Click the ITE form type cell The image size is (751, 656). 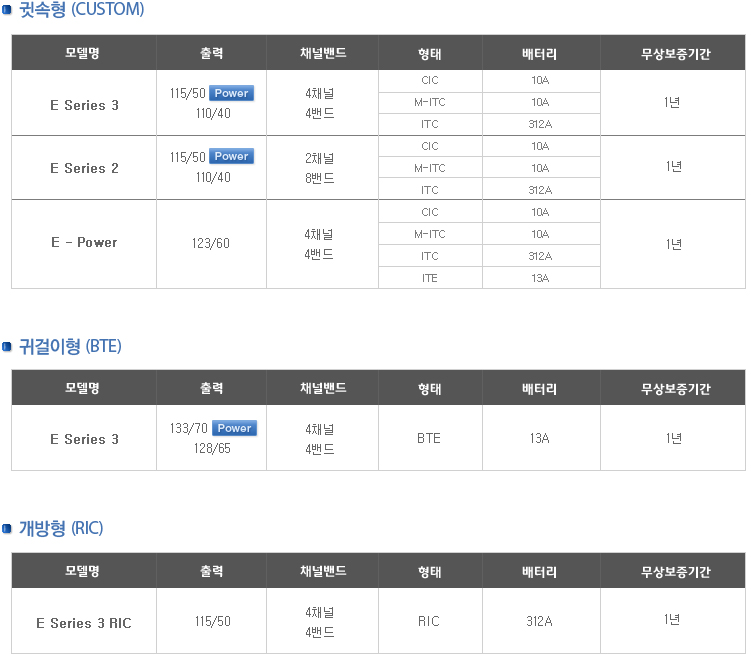click(430, 278)
